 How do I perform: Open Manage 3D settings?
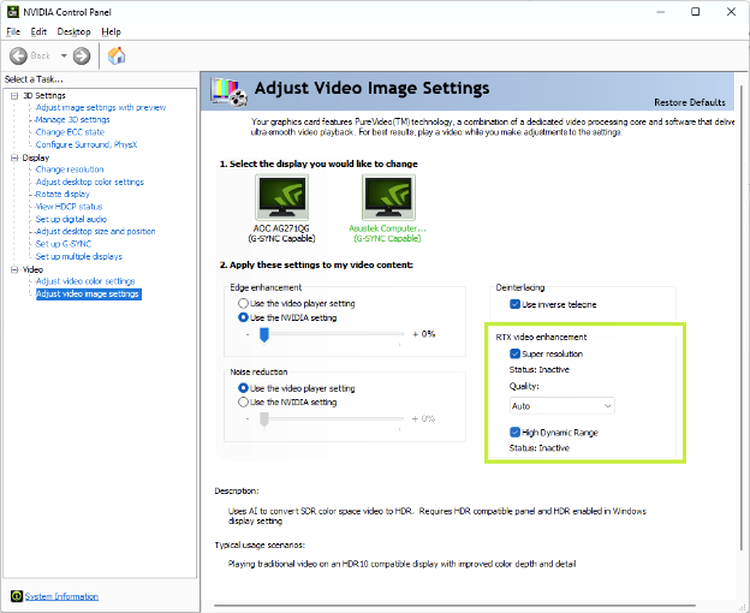pos(73,120)
